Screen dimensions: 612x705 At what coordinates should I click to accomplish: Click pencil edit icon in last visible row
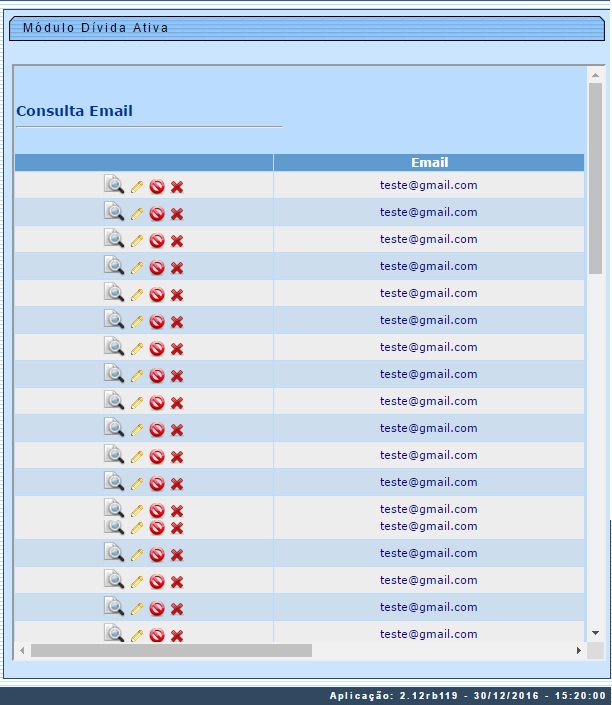(137, 635)
